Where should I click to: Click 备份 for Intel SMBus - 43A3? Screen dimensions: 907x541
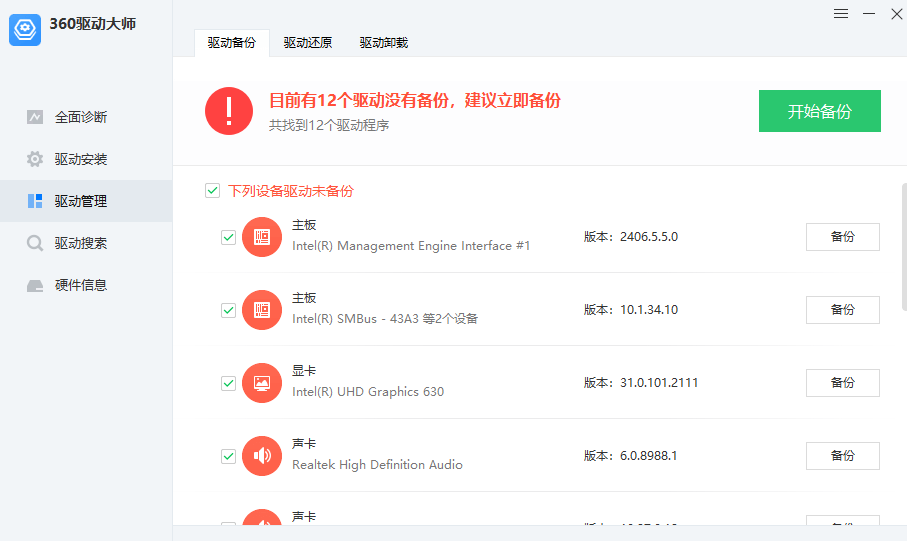pyautogui.click(x=843, y=310)
